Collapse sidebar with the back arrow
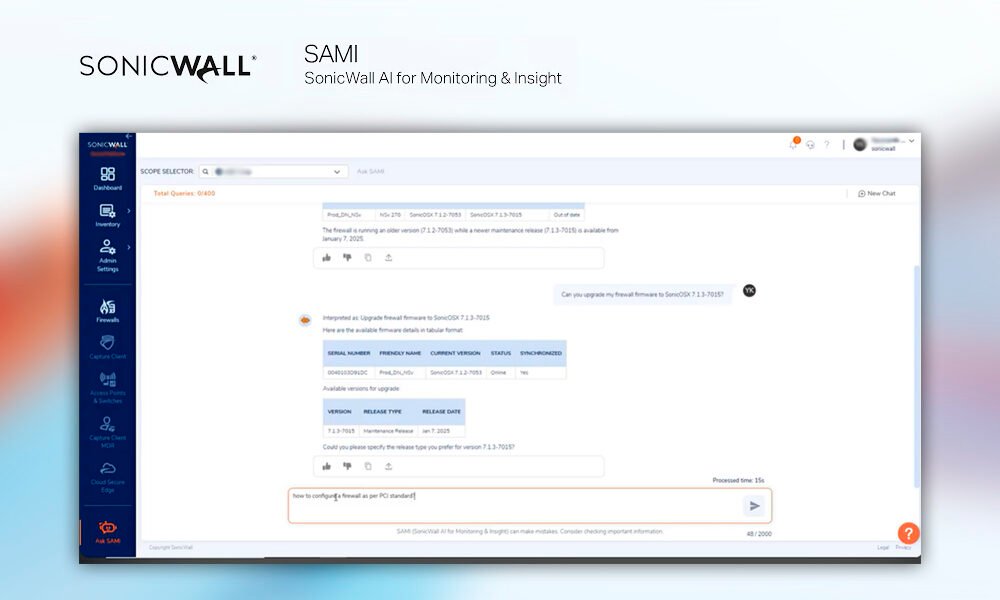This screenshot has width=1000, height=600. click(129, 136)
